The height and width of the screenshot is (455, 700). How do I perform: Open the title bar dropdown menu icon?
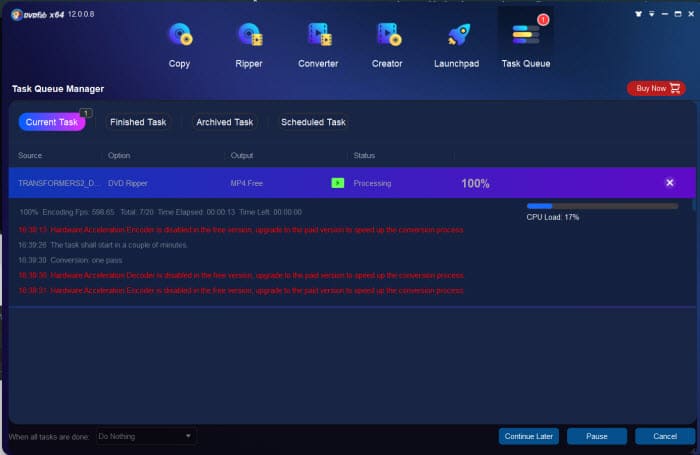pyautogui.click(x=651, y=14)
